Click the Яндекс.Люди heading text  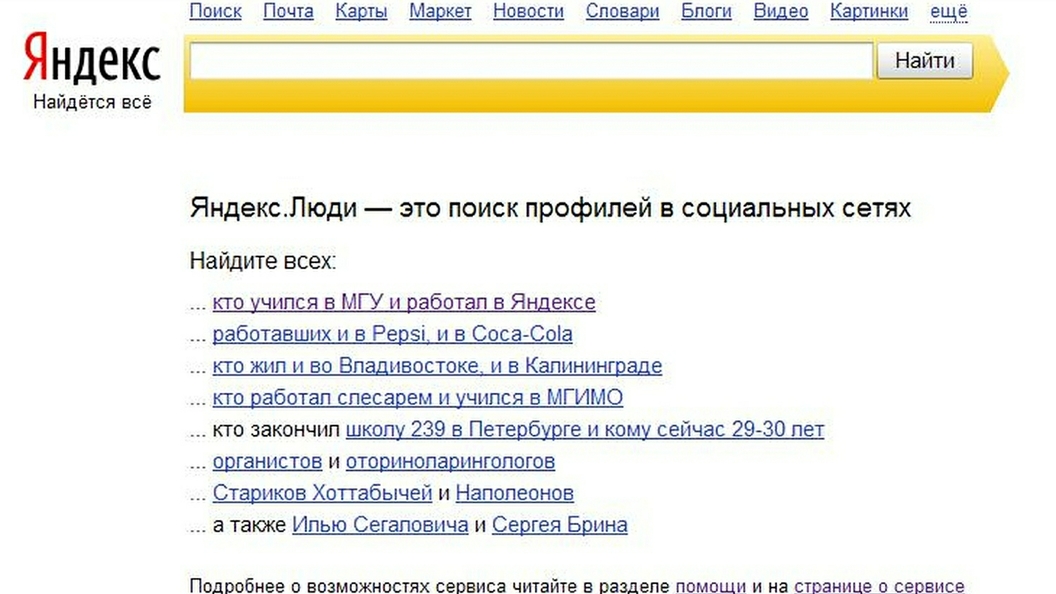click(550, 208)
